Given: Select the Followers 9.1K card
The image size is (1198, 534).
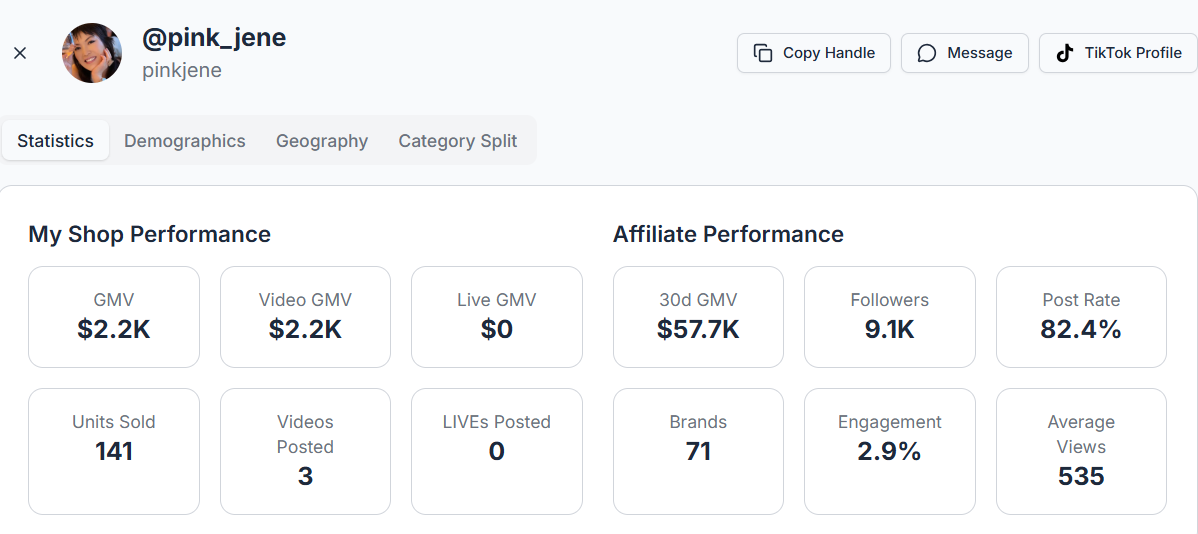Looking at the screenshot, I should click(x=890, y=316).
